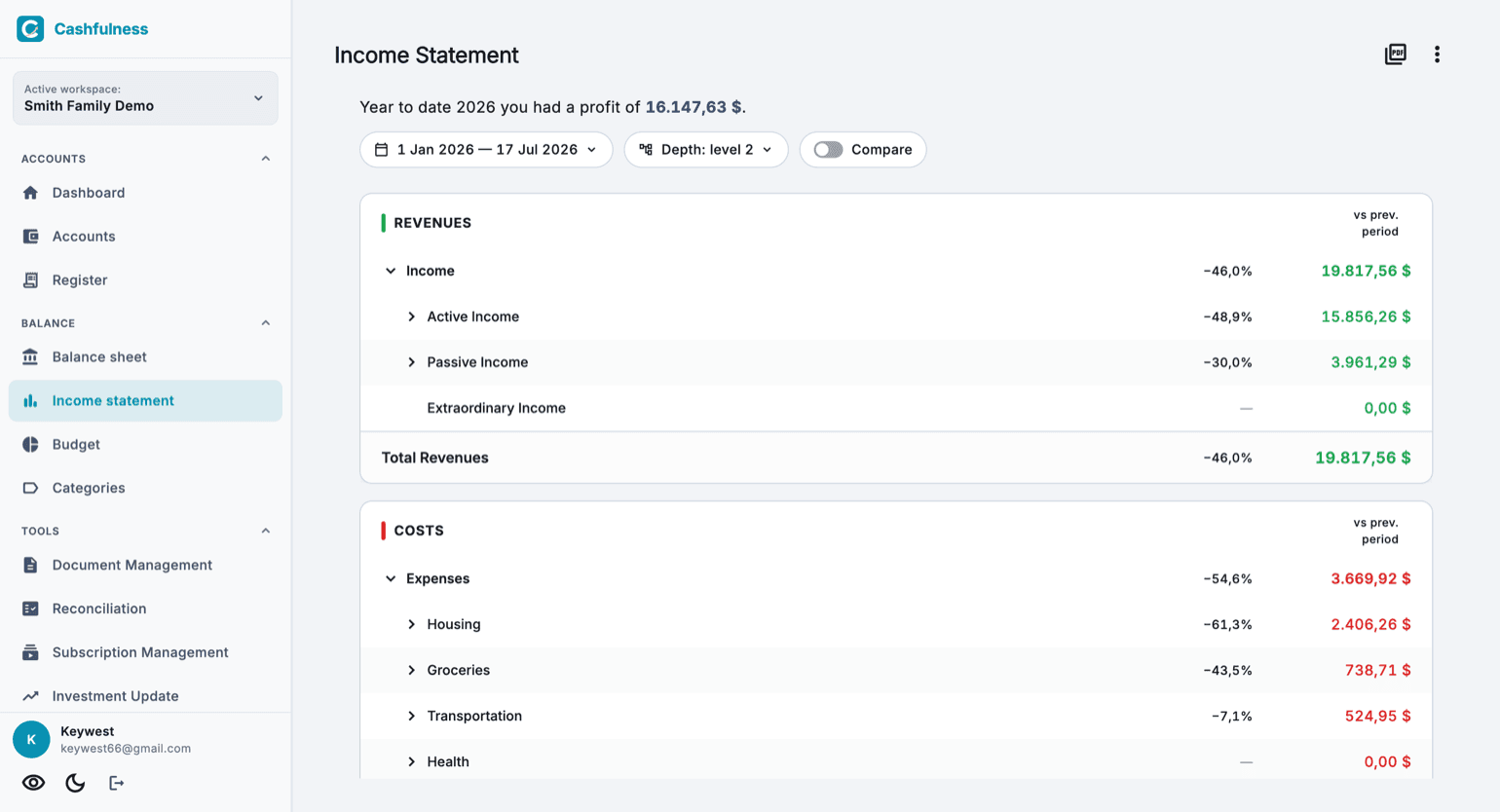Click the Investment Update trend icon
Screen dimensions: 1500x812
tap(30, 696)
